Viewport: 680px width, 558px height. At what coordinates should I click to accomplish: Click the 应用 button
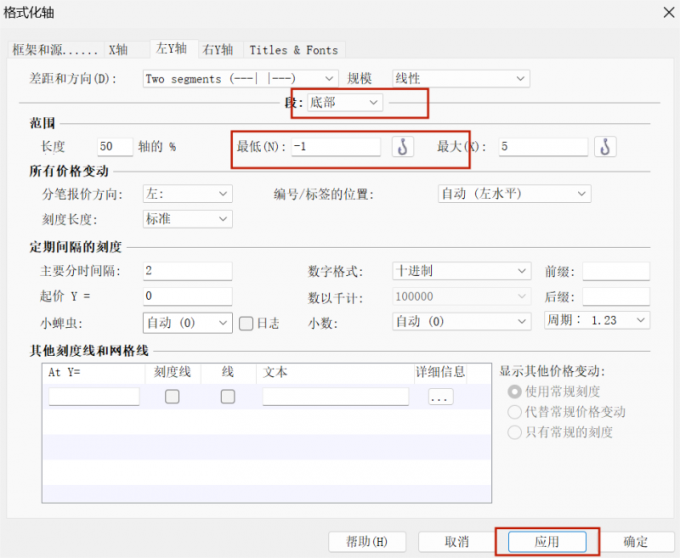(x=547, y=542)
